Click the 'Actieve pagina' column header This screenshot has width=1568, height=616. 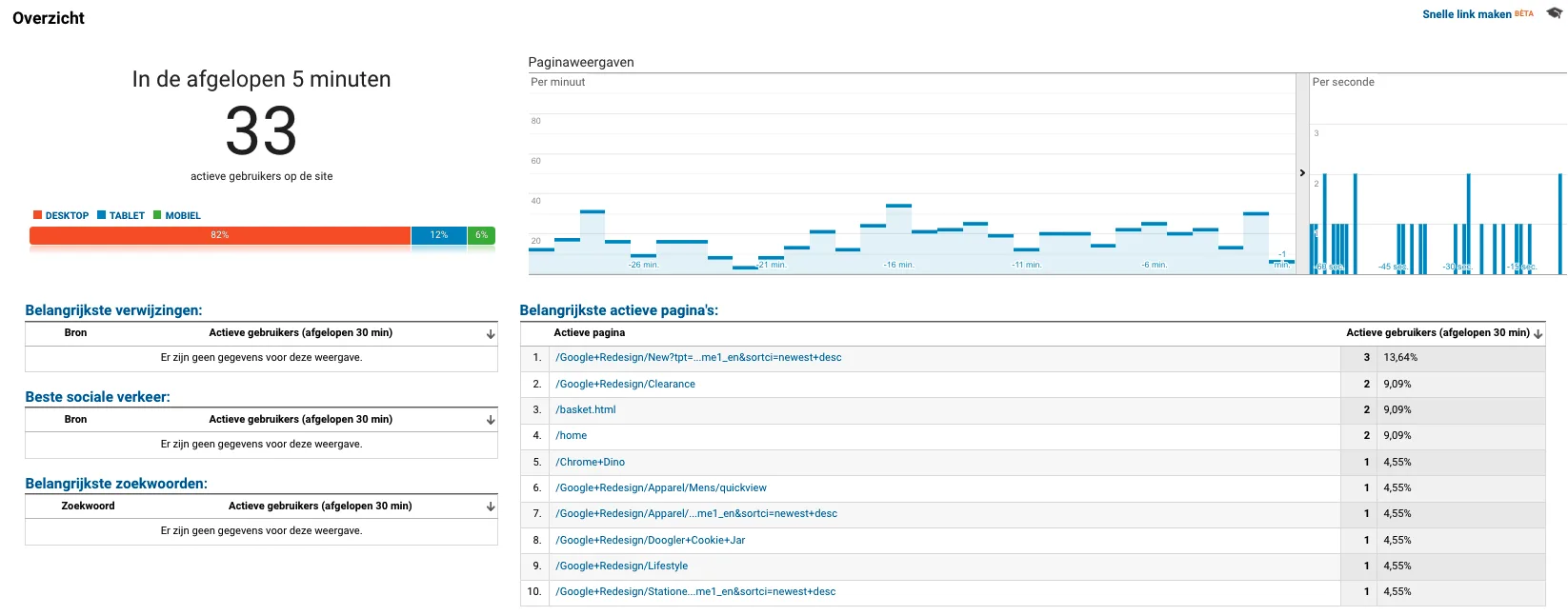[590, 332]
